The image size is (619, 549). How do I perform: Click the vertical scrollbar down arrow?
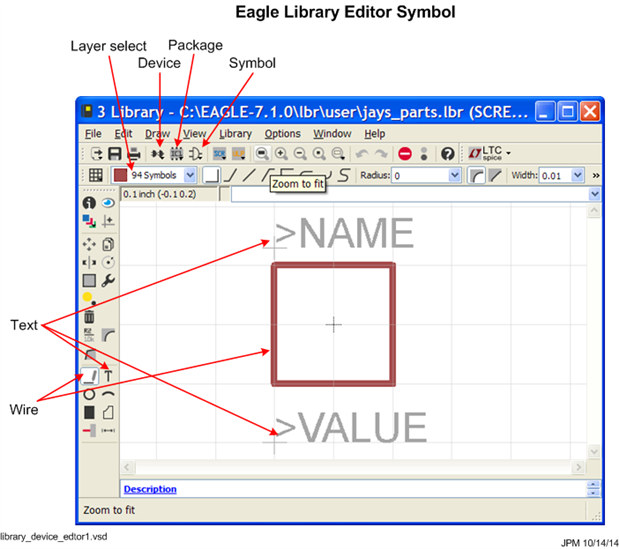point(594,451)
